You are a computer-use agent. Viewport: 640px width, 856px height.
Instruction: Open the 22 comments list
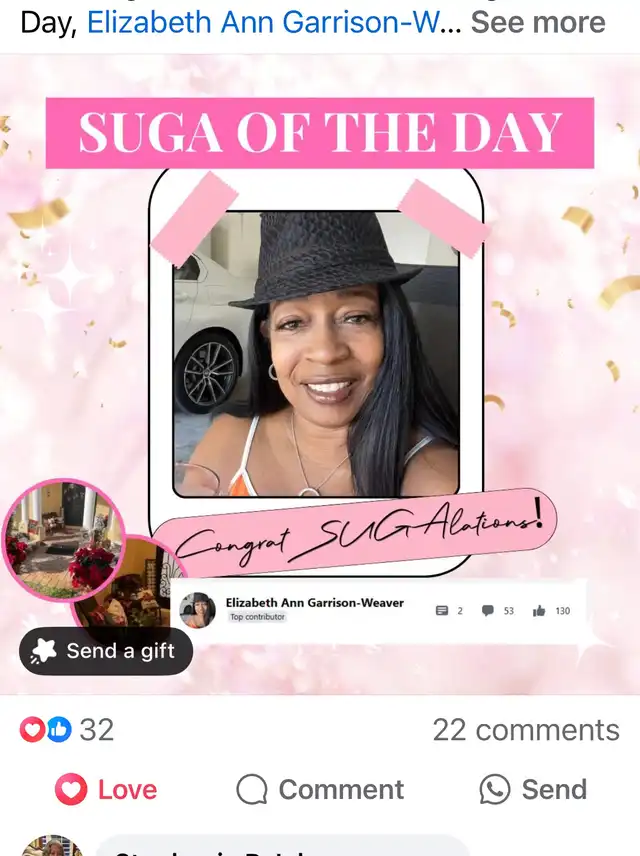[x=526, y=730]
